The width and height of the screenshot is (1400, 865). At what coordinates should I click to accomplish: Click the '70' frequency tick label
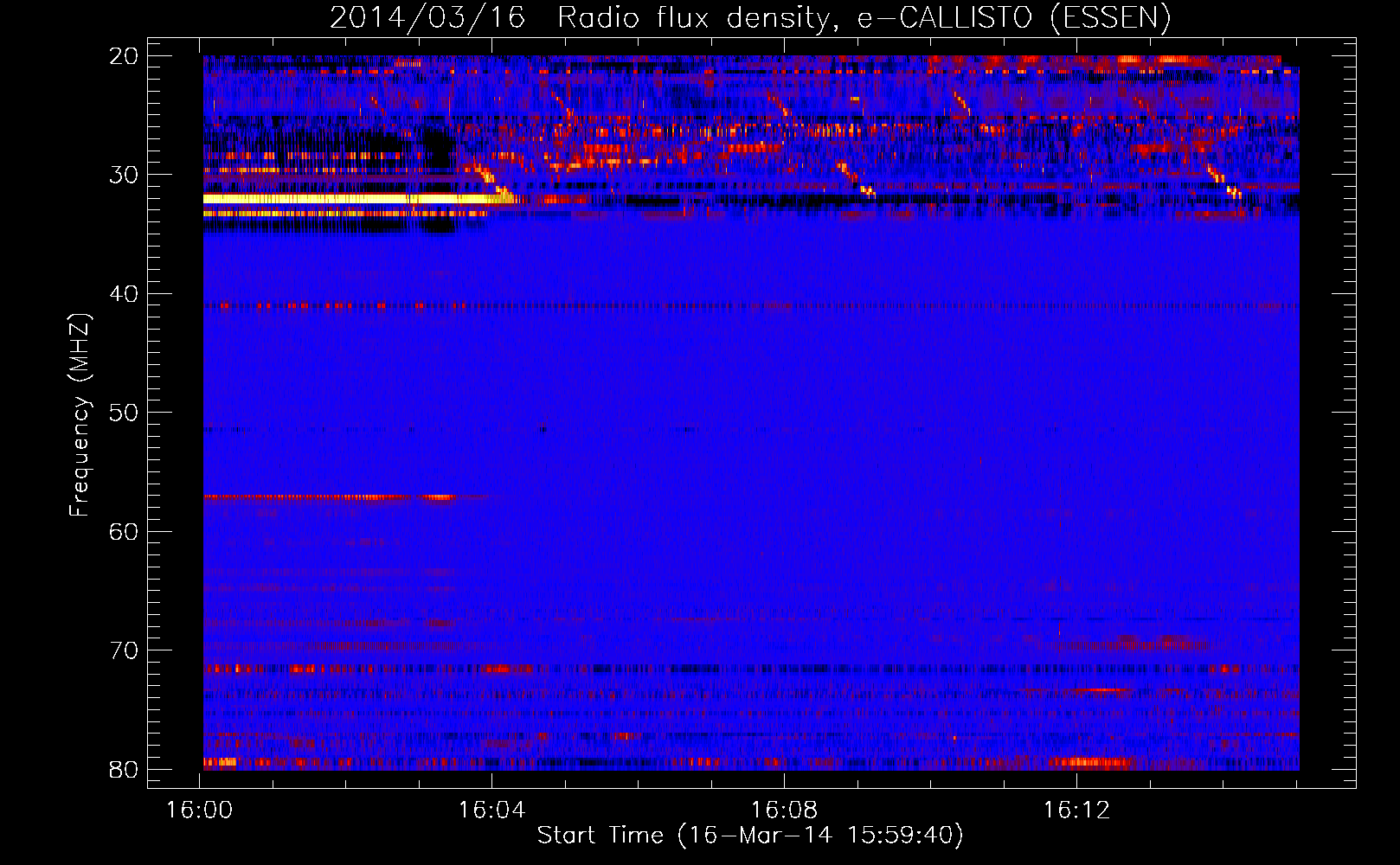point(125,650)
